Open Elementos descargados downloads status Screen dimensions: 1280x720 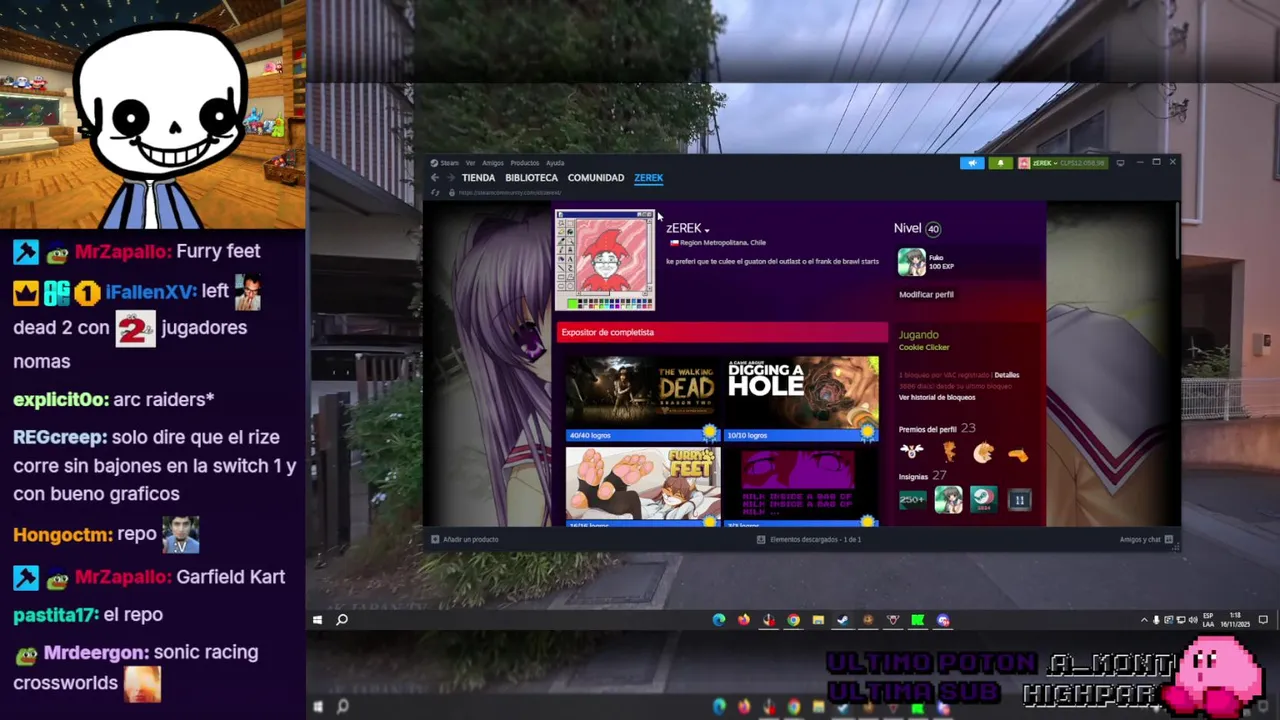(809, 540)
